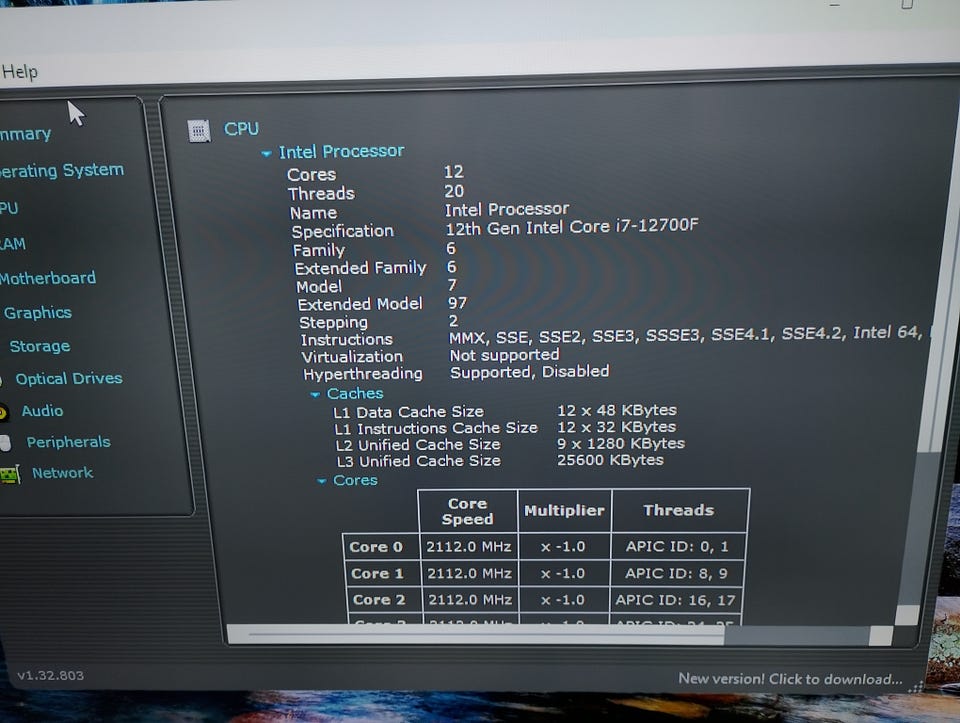Screen dimensions: 960x723
Task: Open Operating System section in sidebar
Action: coord(62,170)
